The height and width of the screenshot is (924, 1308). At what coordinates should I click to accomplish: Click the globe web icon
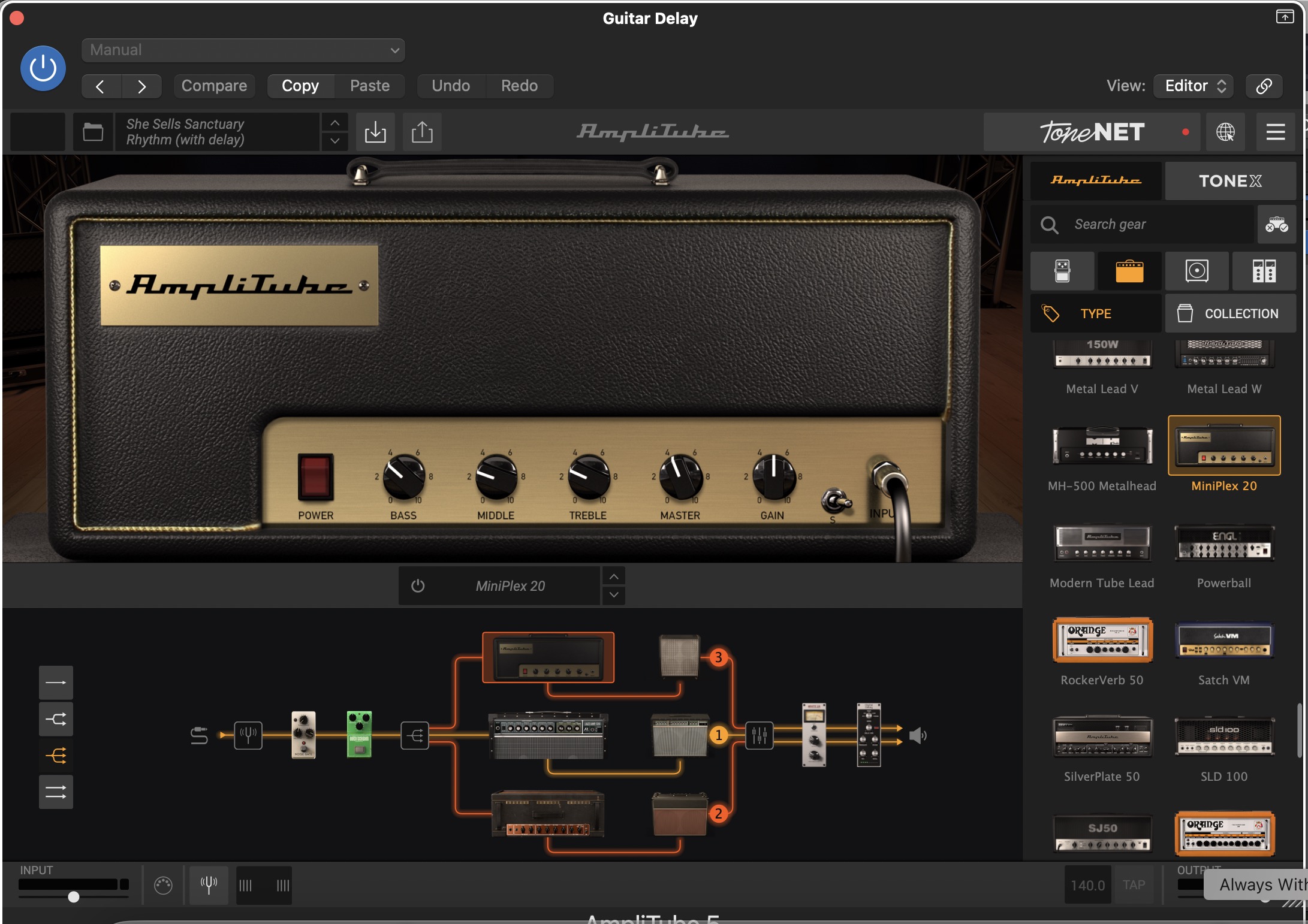tap(1225, 132)
